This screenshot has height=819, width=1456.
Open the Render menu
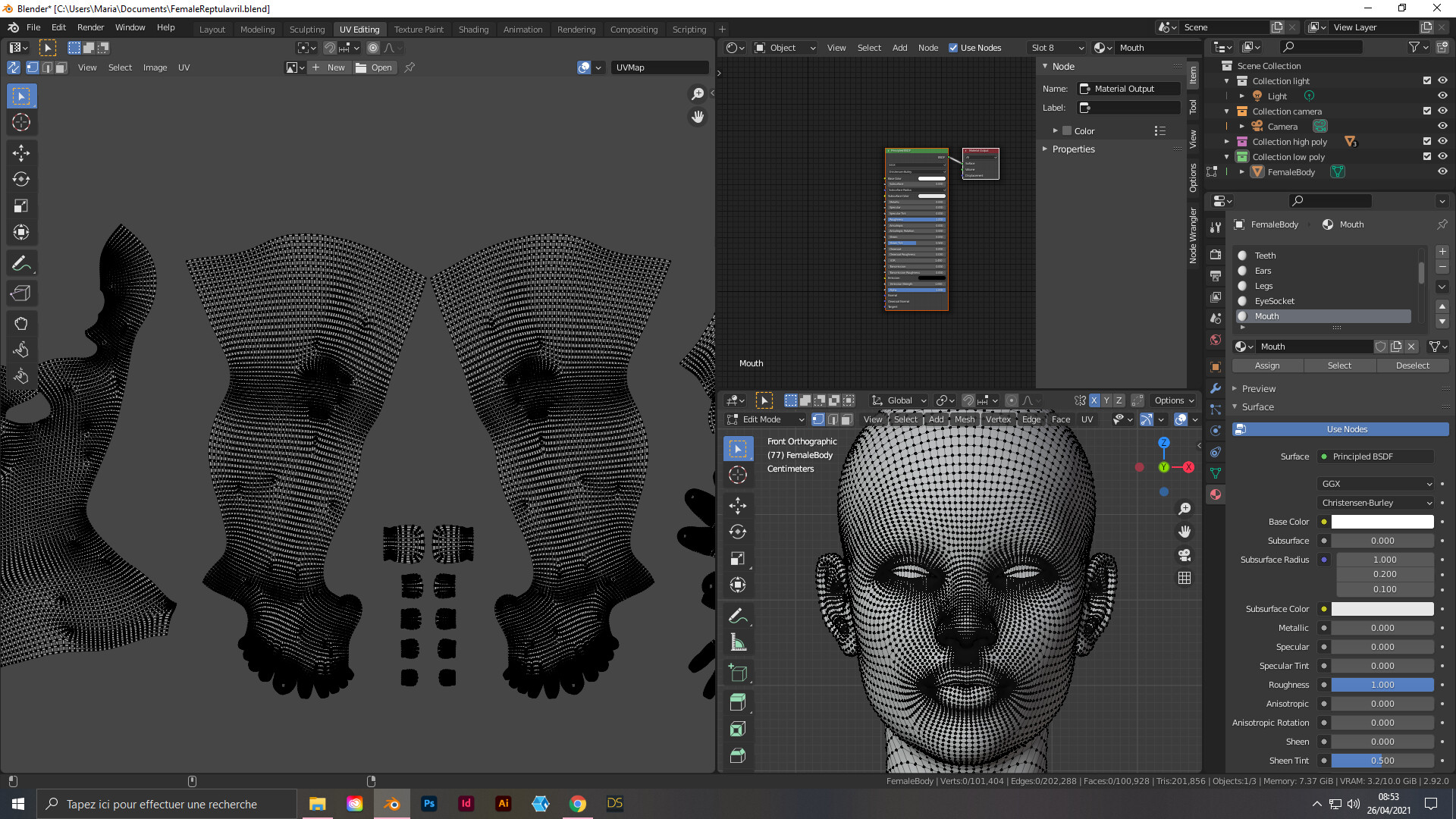(x=90, y=27)
